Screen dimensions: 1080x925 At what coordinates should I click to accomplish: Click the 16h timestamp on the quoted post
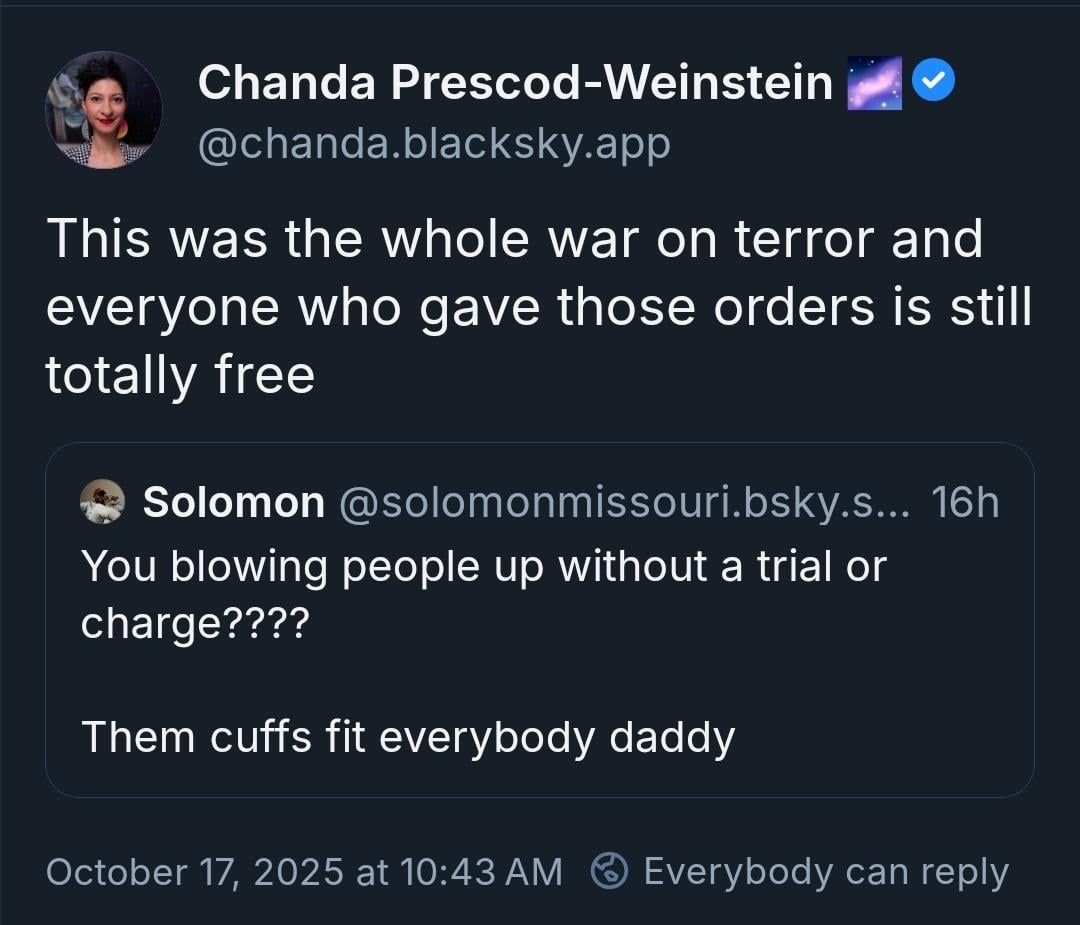pyautogui.click(x=964, y=502)
